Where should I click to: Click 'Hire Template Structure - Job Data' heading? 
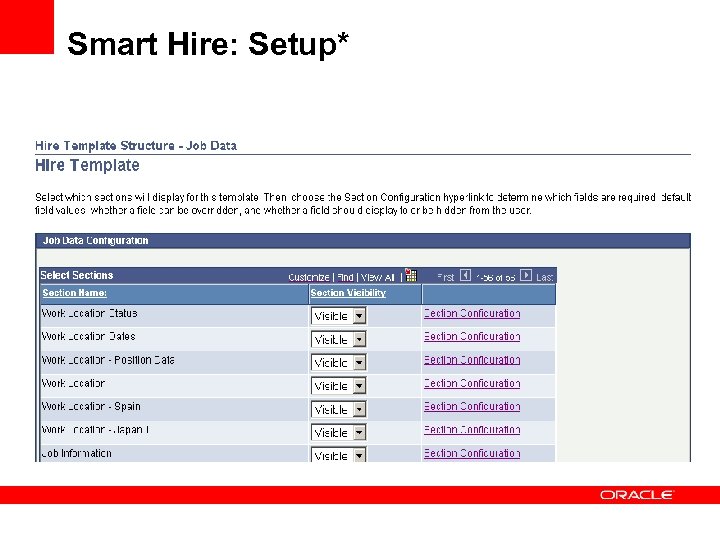click(x=136, y=146)
